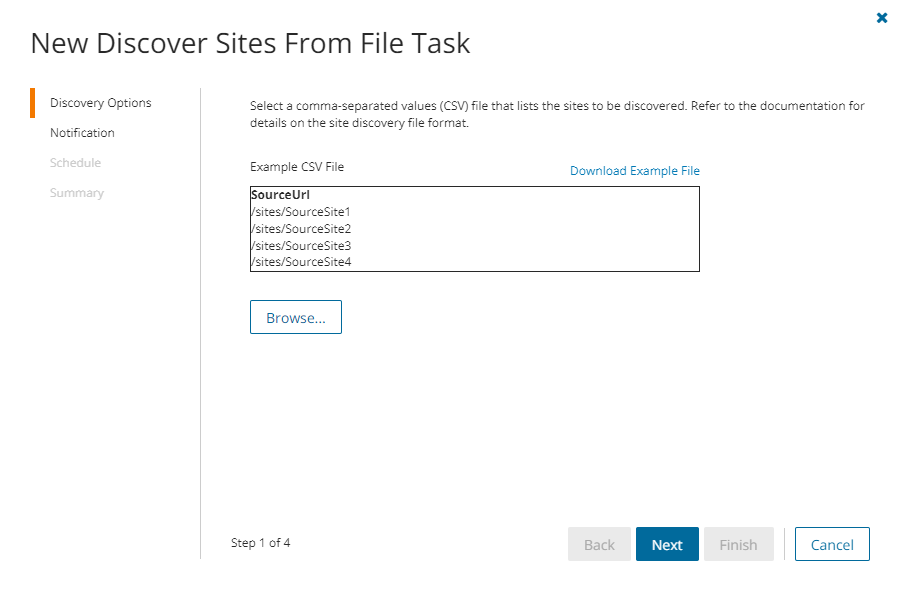Click the SourceUrl header in example
The height and width of the screenshot is (591, 900).
[281, 195]
